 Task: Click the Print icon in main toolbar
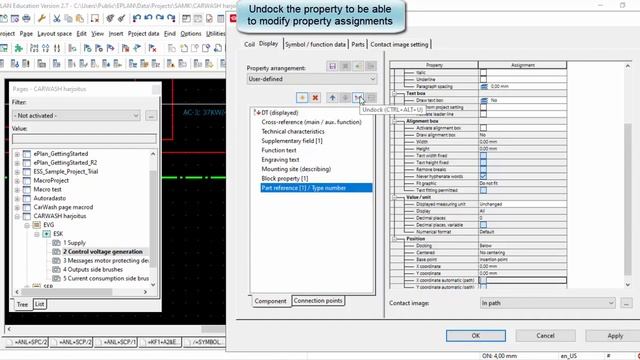[27, 18]
